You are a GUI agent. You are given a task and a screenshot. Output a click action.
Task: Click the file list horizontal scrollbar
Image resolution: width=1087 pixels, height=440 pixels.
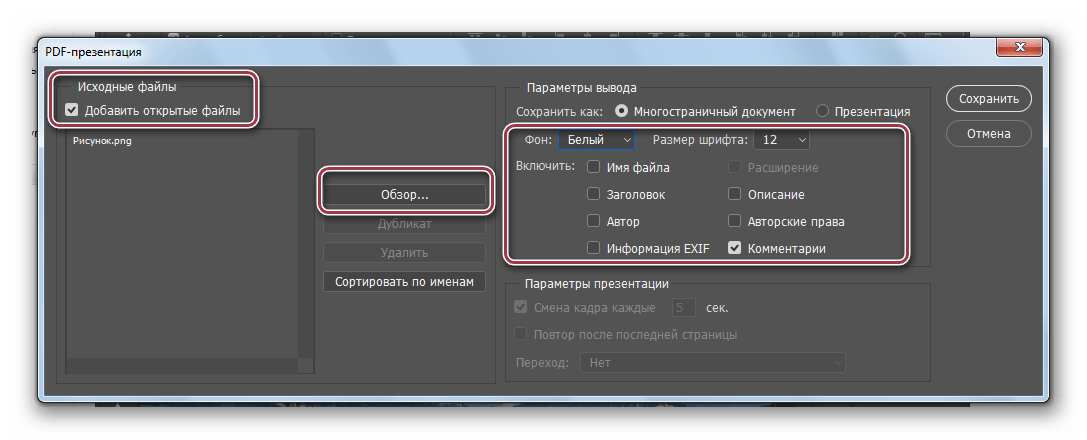[182, 366]
